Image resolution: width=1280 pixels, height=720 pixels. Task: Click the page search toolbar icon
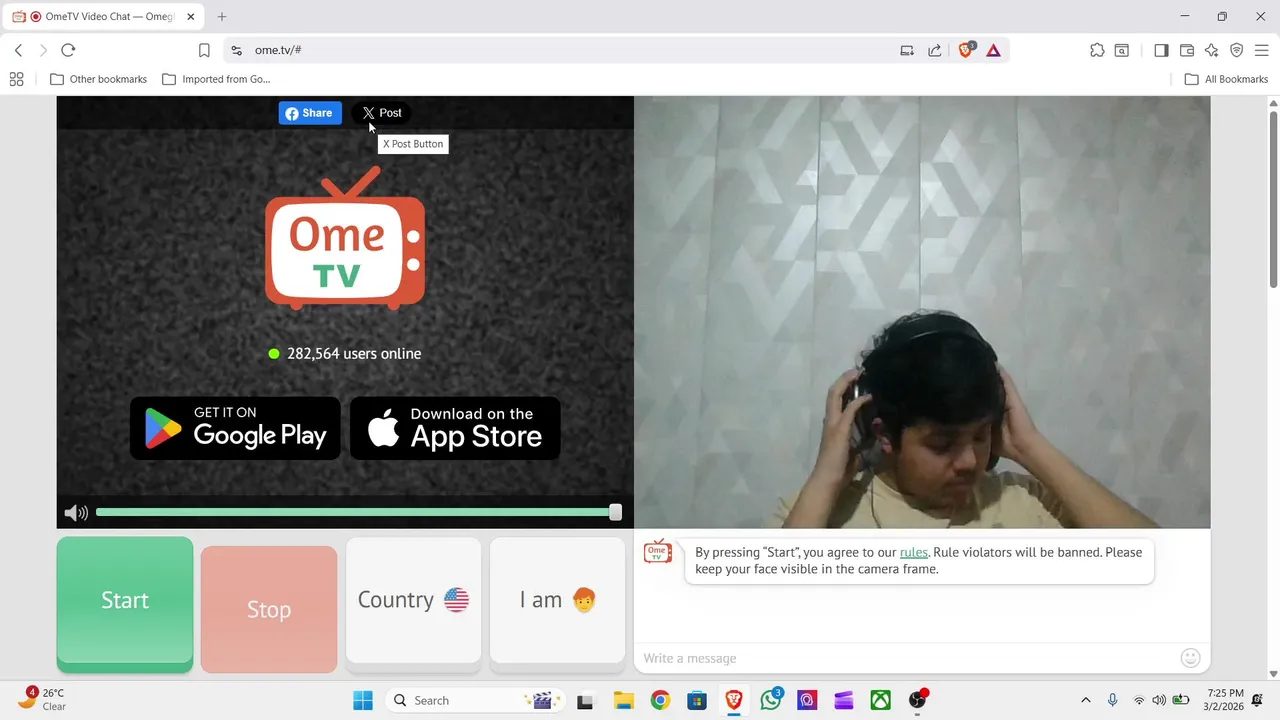pos(1123,50)
